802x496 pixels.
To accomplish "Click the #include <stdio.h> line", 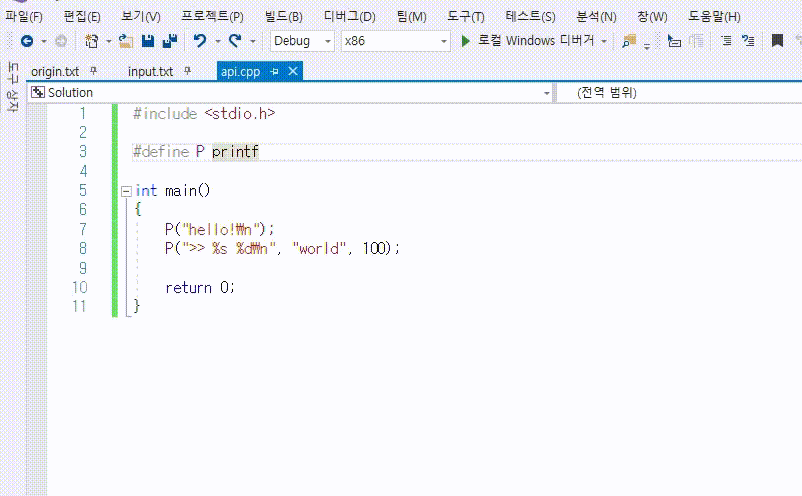I will (204, 114).
